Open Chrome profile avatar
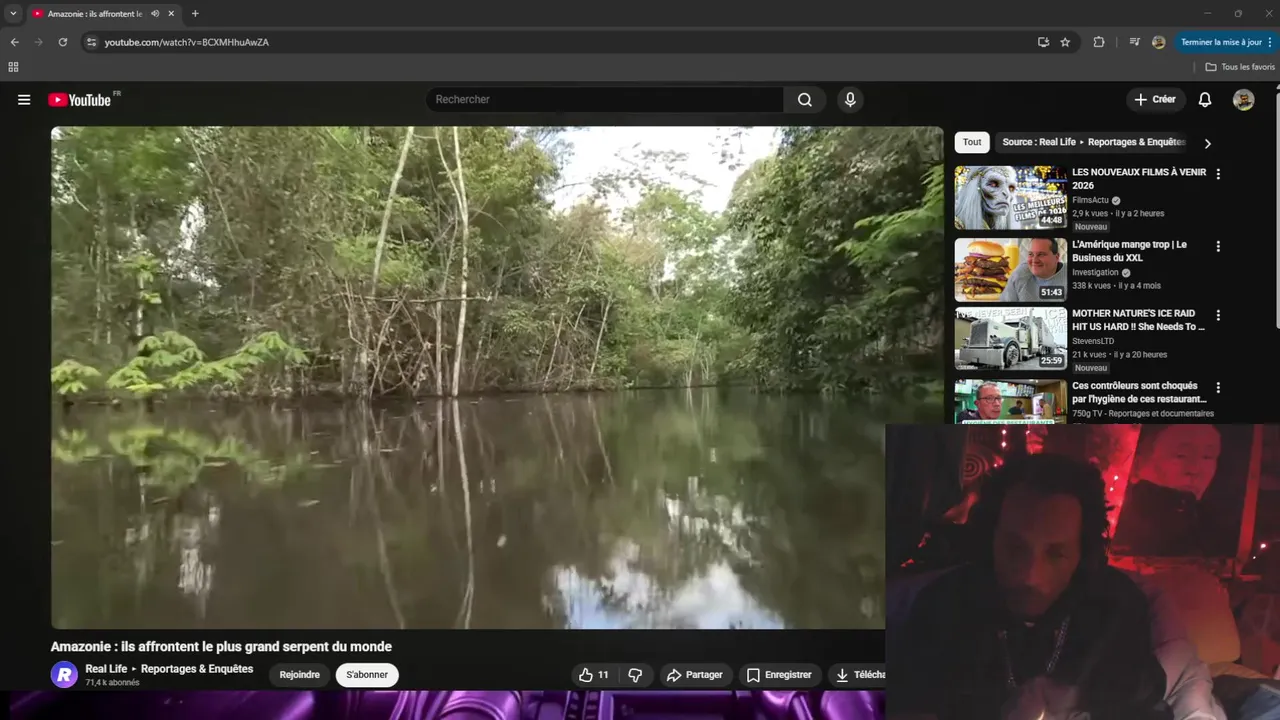1280x720 pixels. click(x=1158, y=42)
